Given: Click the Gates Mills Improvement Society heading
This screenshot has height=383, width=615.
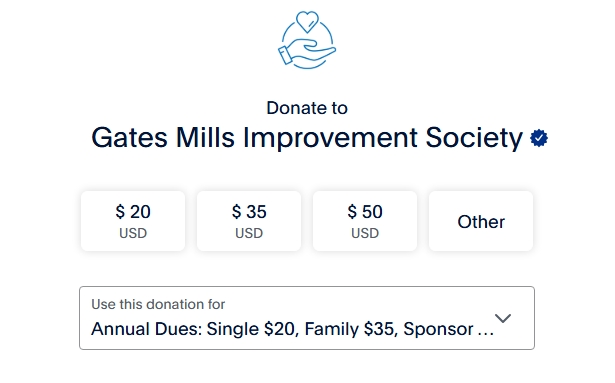Looking at the screenshot, I should [307, 138].
